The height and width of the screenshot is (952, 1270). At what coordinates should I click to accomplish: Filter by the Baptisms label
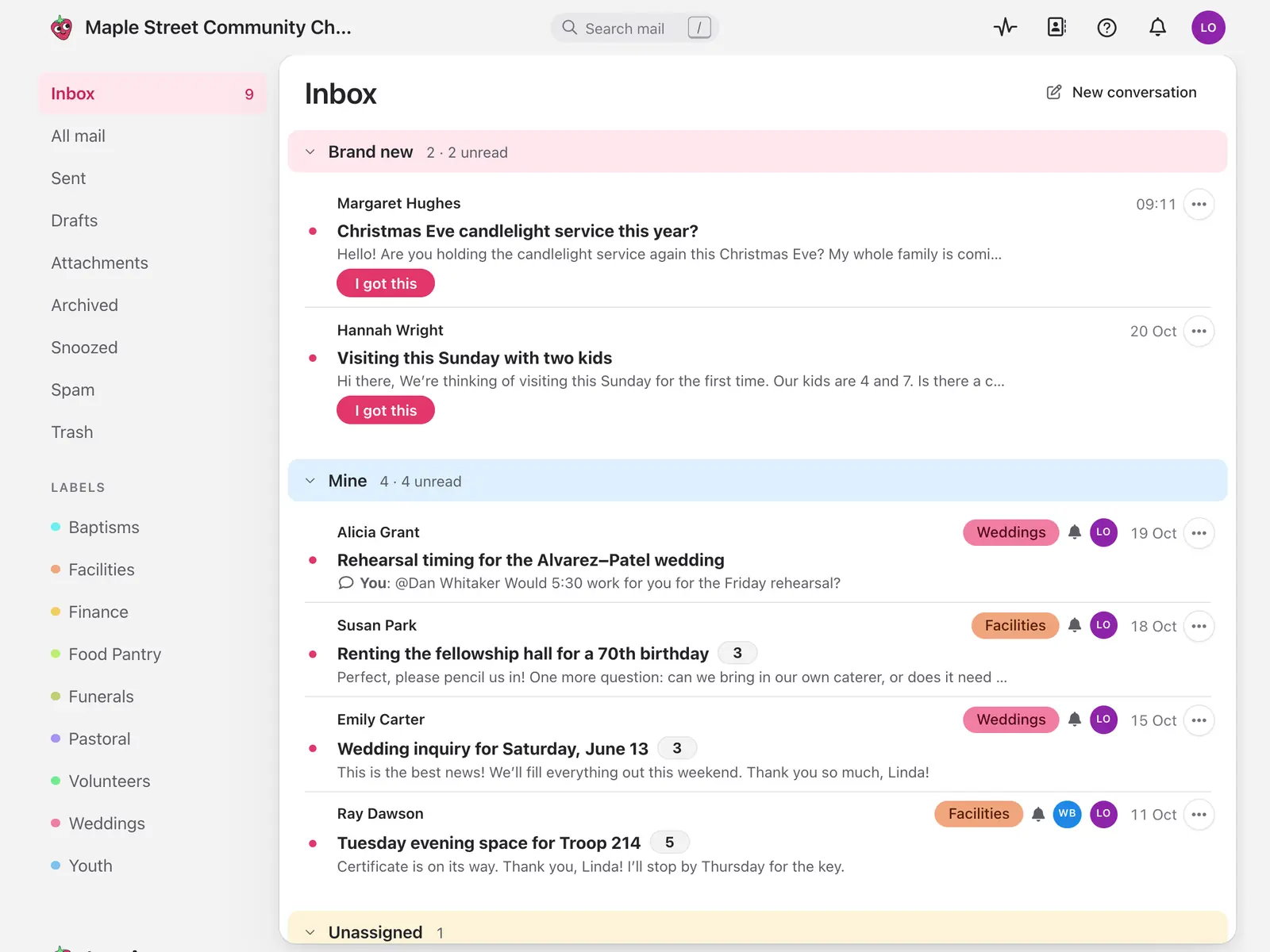point(95,528)
